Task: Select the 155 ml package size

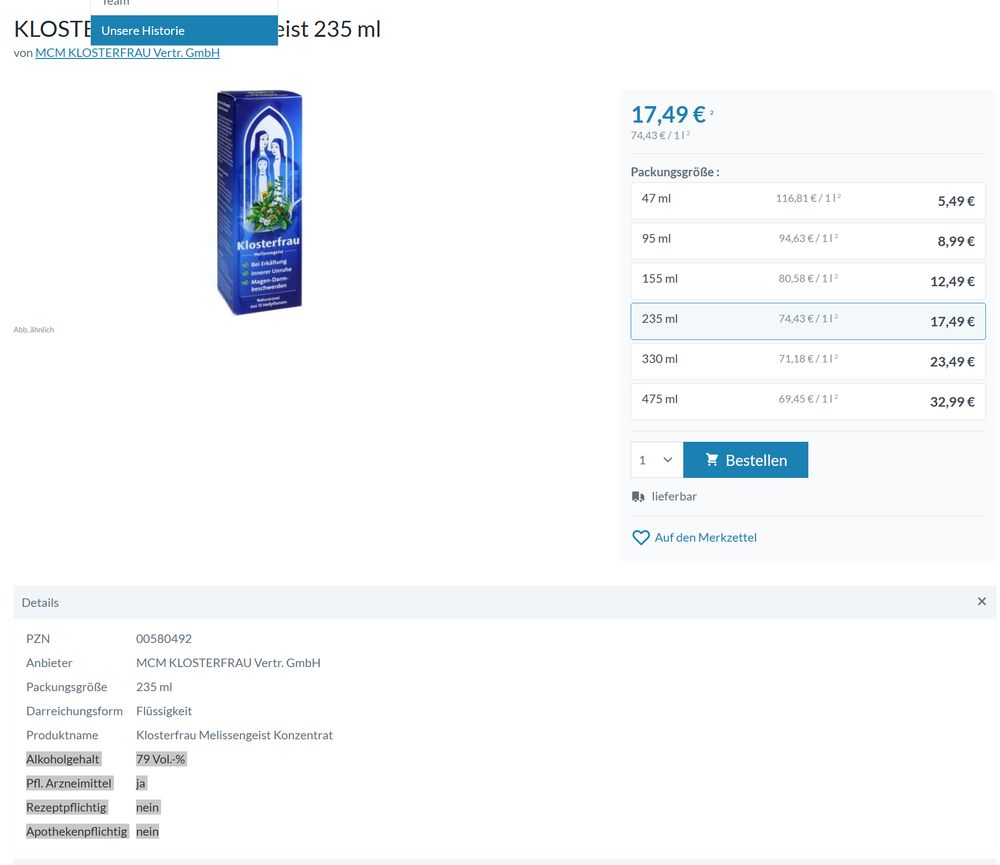Action: (x=808, y=281)
